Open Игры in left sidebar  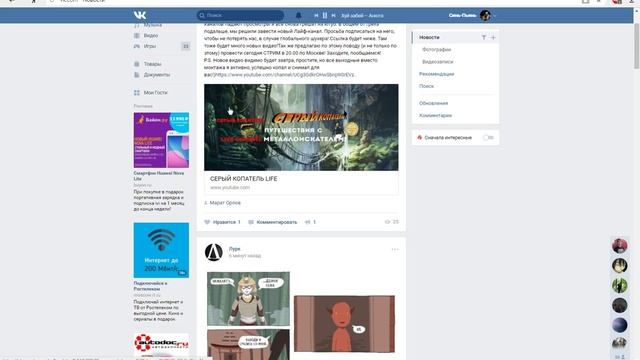point(150,46)
